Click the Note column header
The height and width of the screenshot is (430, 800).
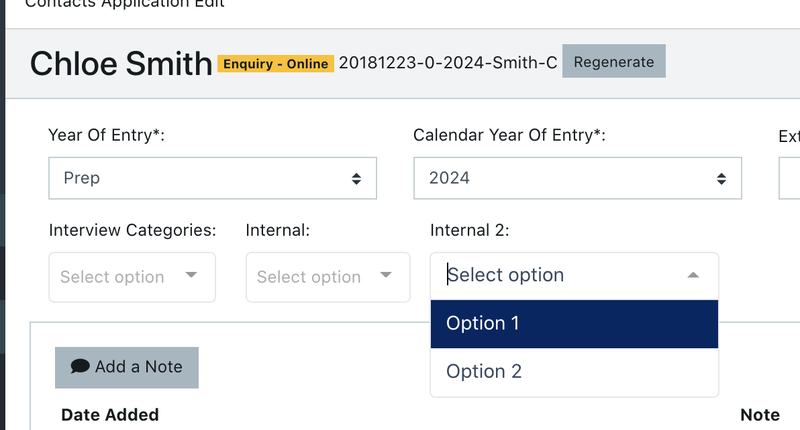(x=759, y=415)
